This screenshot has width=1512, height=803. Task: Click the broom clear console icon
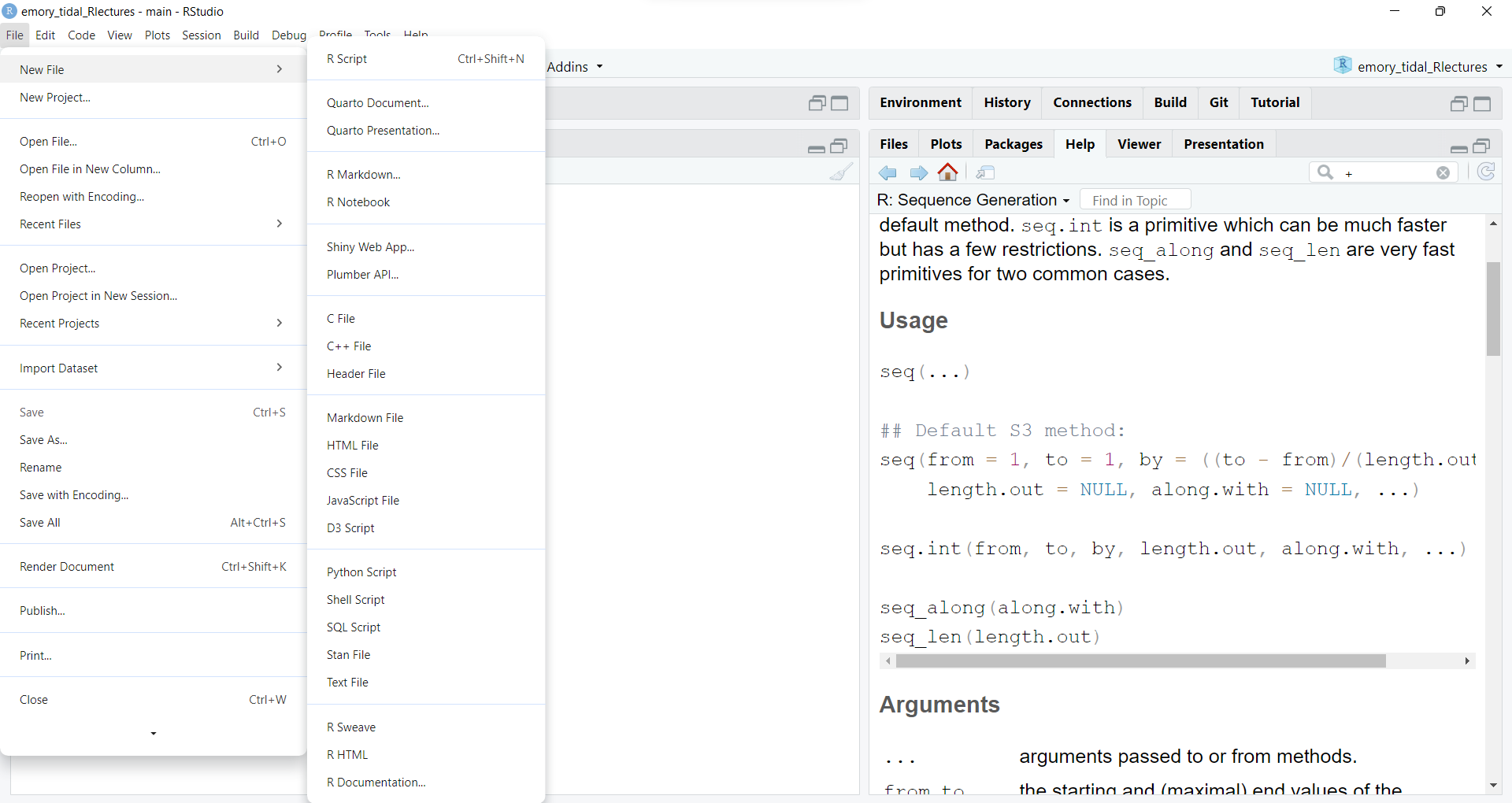coord(841,172)
